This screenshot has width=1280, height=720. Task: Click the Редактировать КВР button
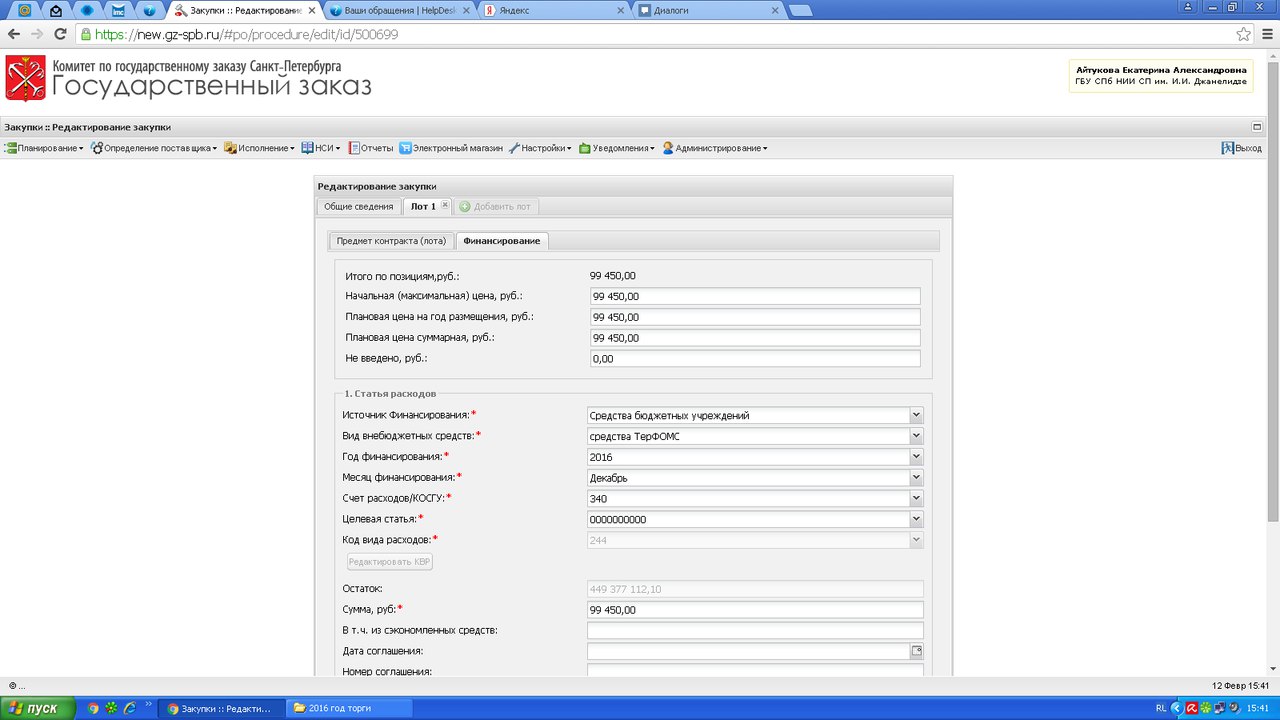coord(389,562)
